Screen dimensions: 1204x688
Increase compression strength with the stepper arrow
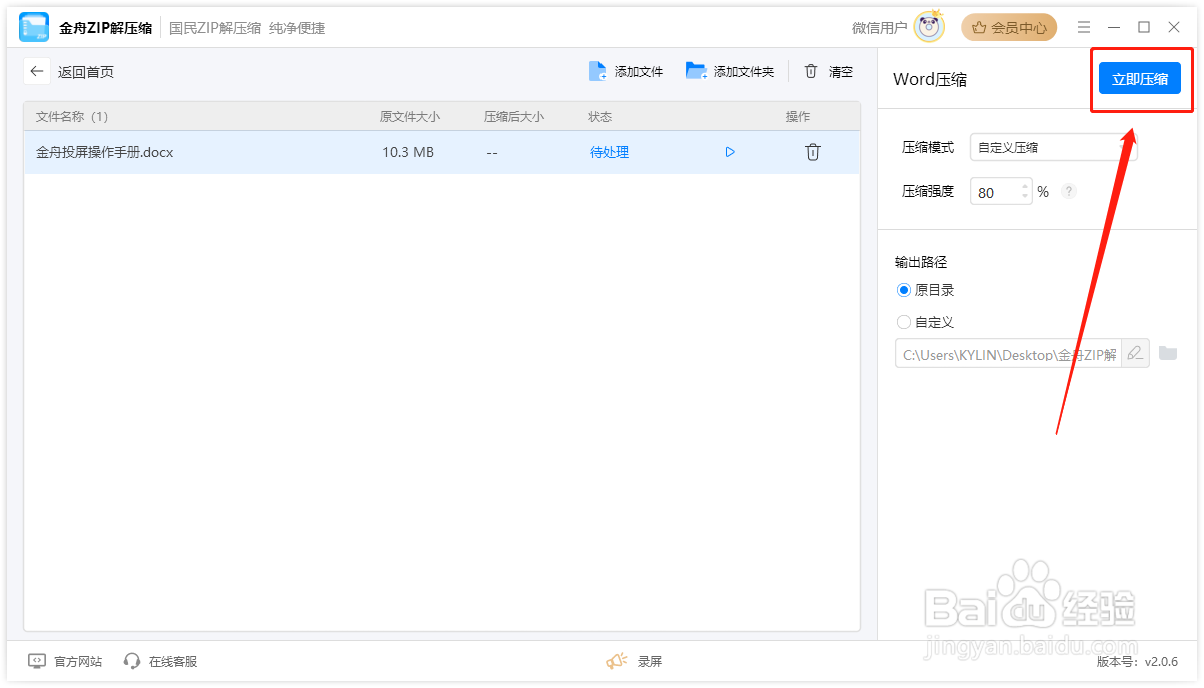[1024, 186]
